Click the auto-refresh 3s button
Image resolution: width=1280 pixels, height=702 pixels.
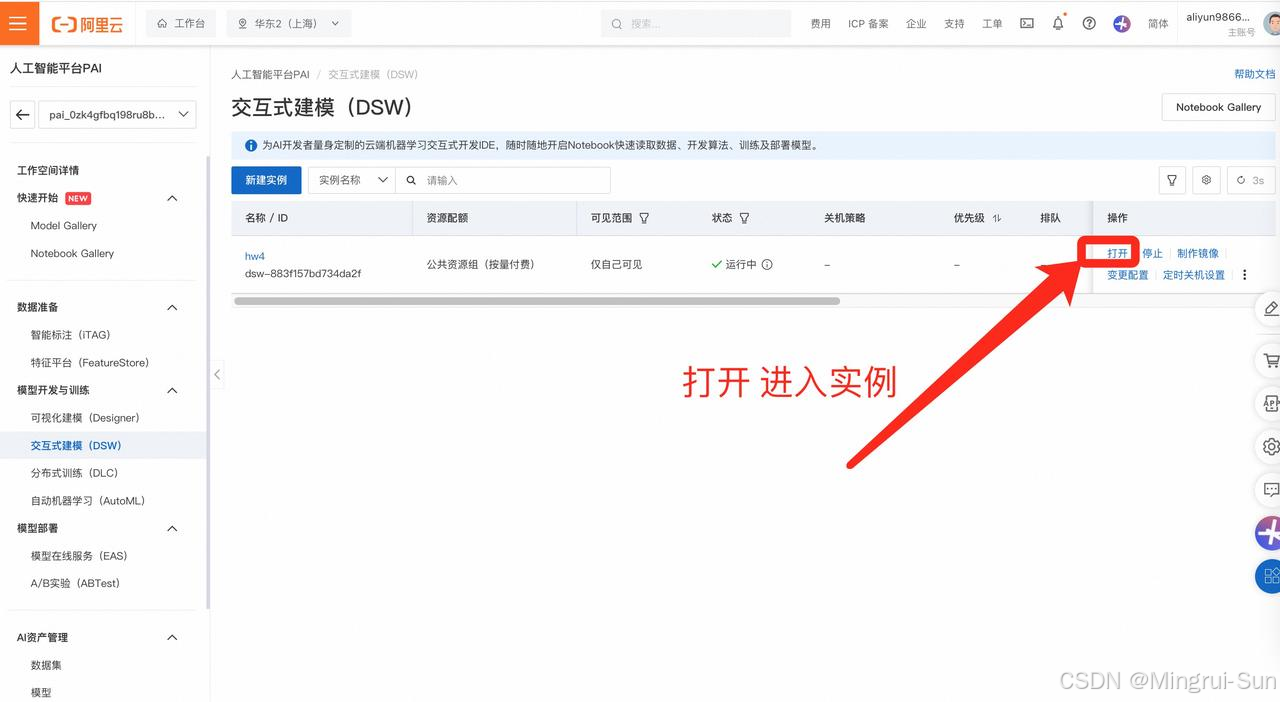(x=1251, y=180)
